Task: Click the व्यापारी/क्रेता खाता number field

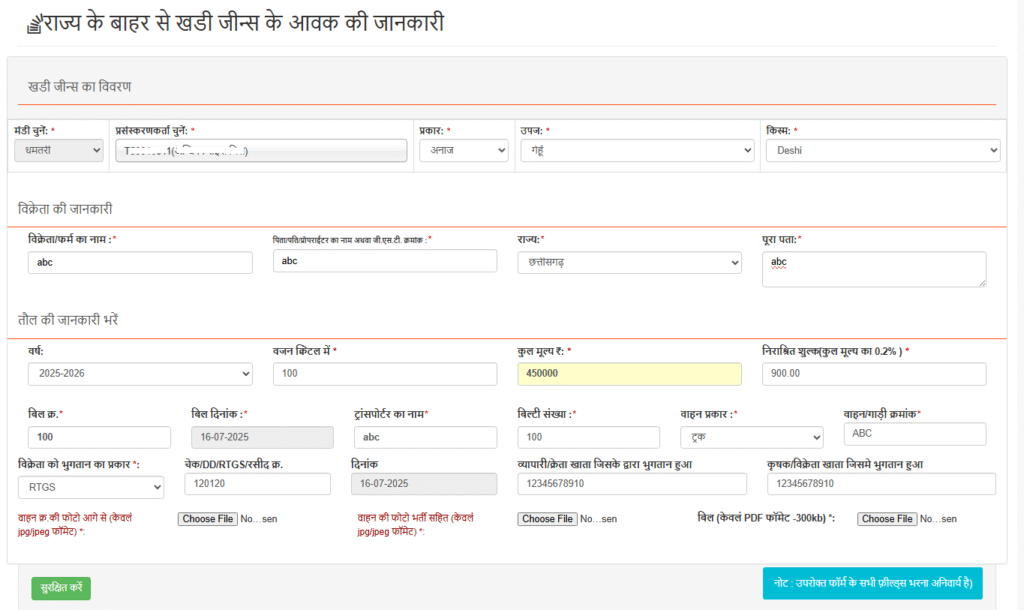Action: [x=632, y=484]
